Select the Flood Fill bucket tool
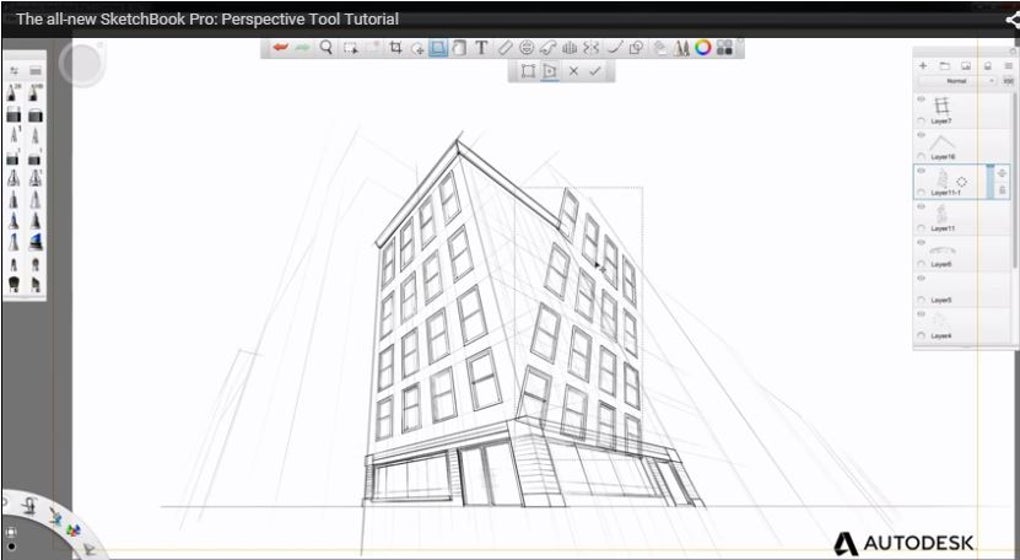1020x560 pixels. (659, 47)
